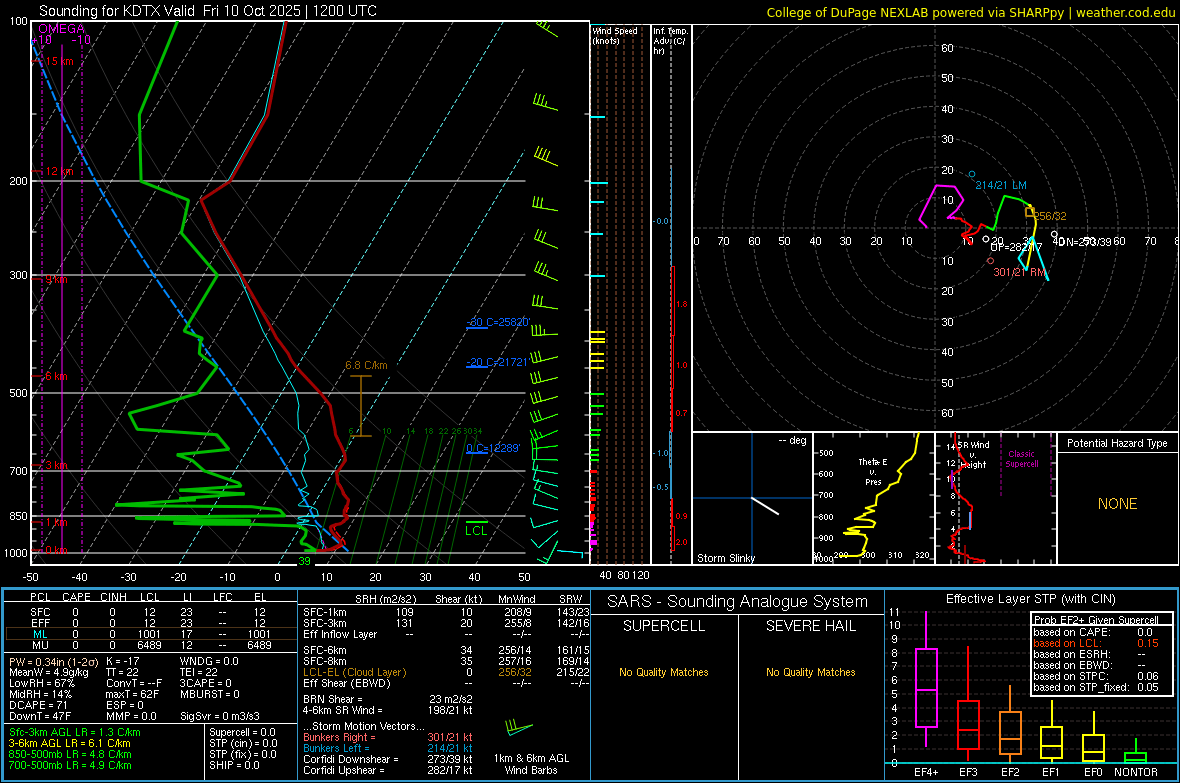
Task: Click the -20 C=21721' height label
Action: tap(497, 362)
